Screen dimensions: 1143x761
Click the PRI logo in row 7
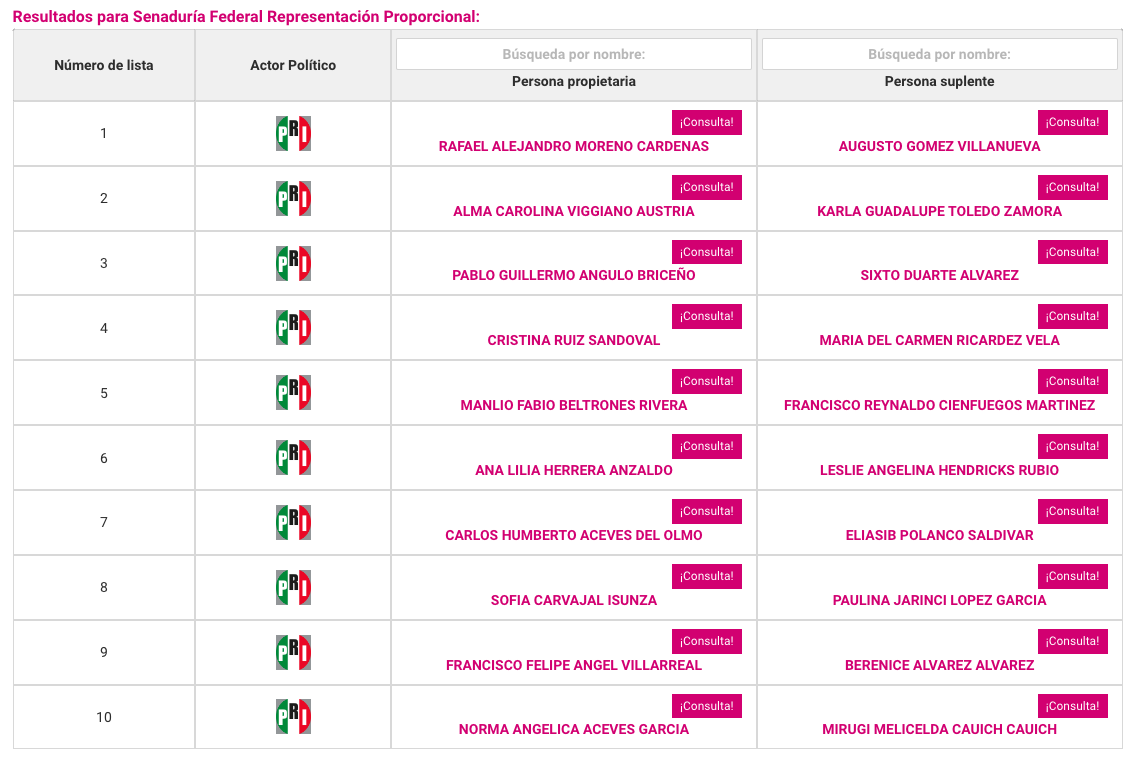tap(293, 523)
